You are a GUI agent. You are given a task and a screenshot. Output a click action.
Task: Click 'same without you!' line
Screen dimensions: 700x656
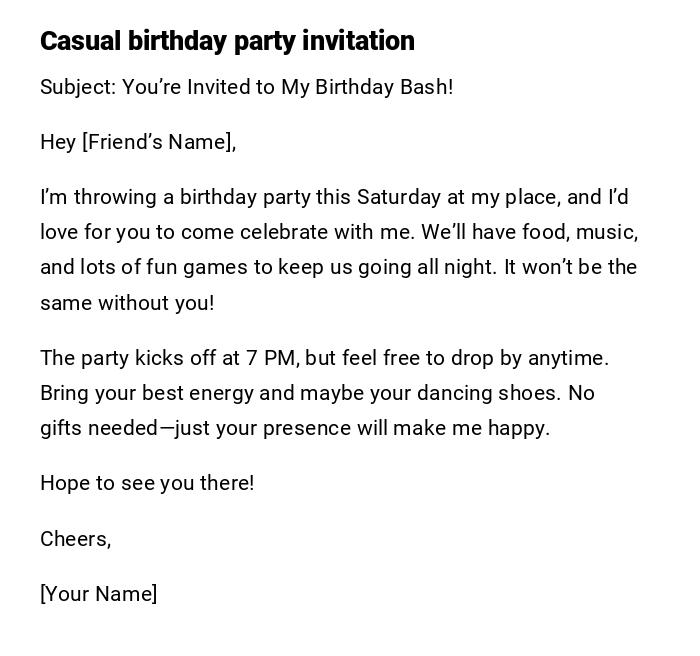pyautogui.click(x=127, y=303)
